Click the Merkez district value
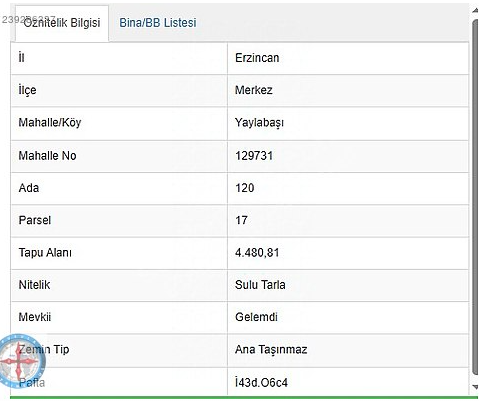The image size is (479, 401). click(x=254, y=90)
